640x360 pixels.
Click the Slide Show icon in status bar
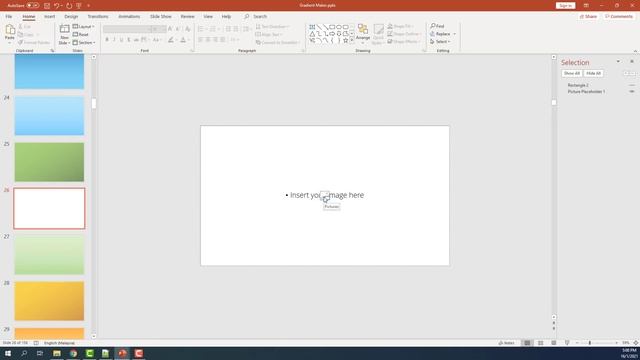tap(567, 343)
